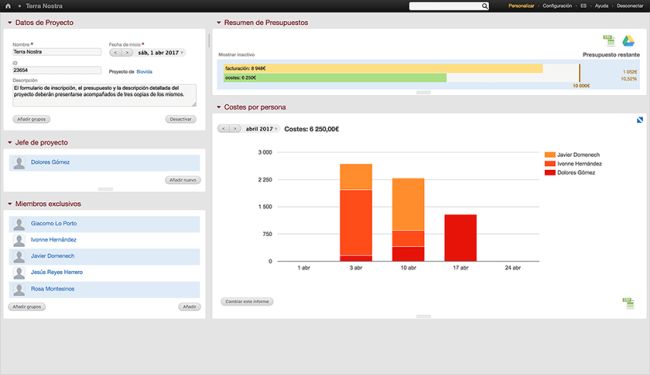Screen dimensions: 650x375
Task: Open the Configuración menu
Action: coord(557,6)
